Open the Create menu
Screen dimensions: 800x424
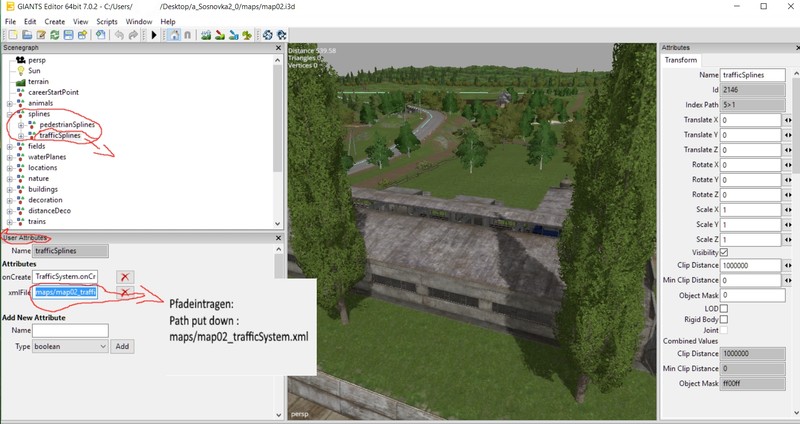point(54,21)
